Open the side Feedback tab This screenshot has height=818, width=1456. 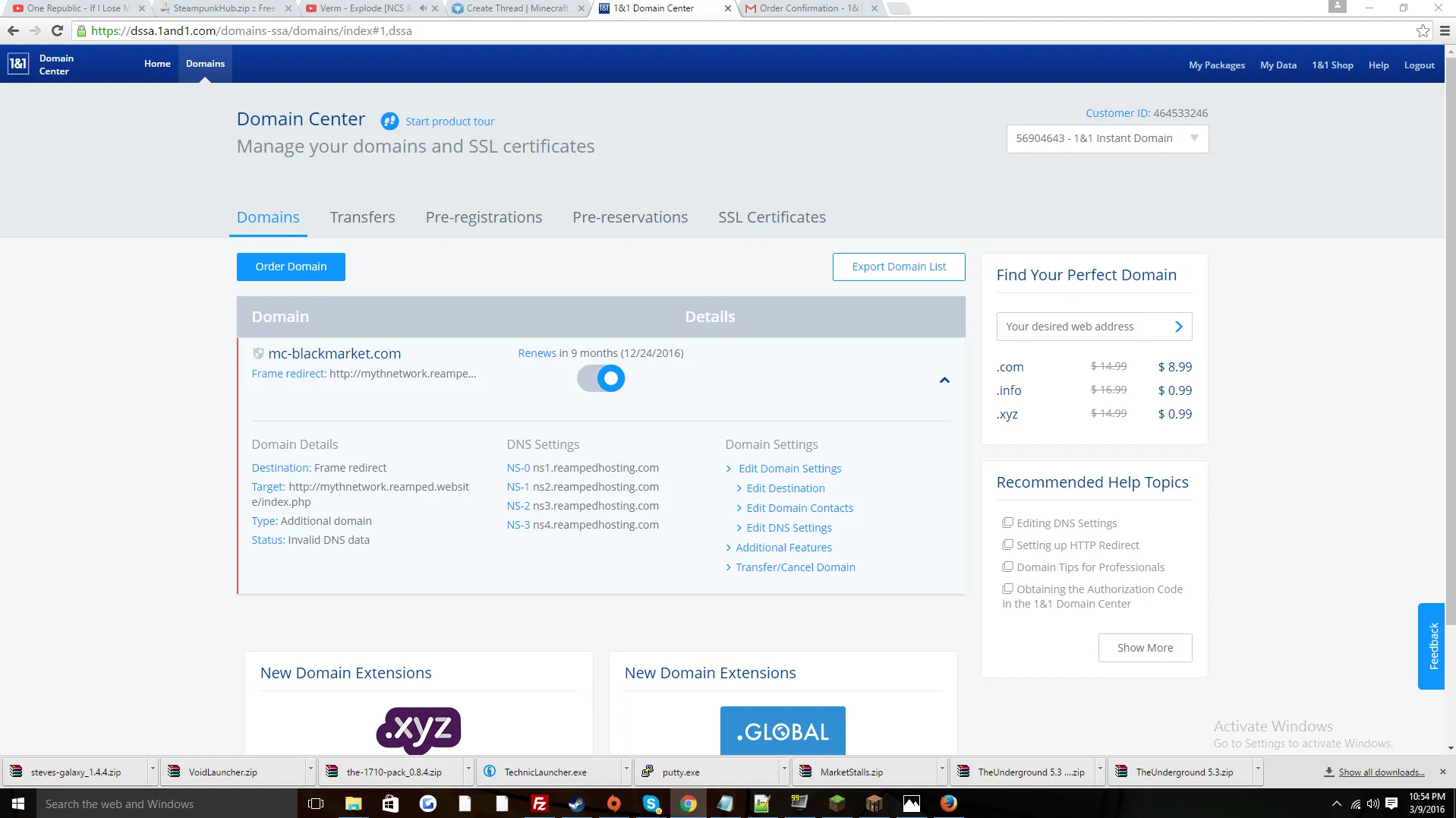point(1432,646)
